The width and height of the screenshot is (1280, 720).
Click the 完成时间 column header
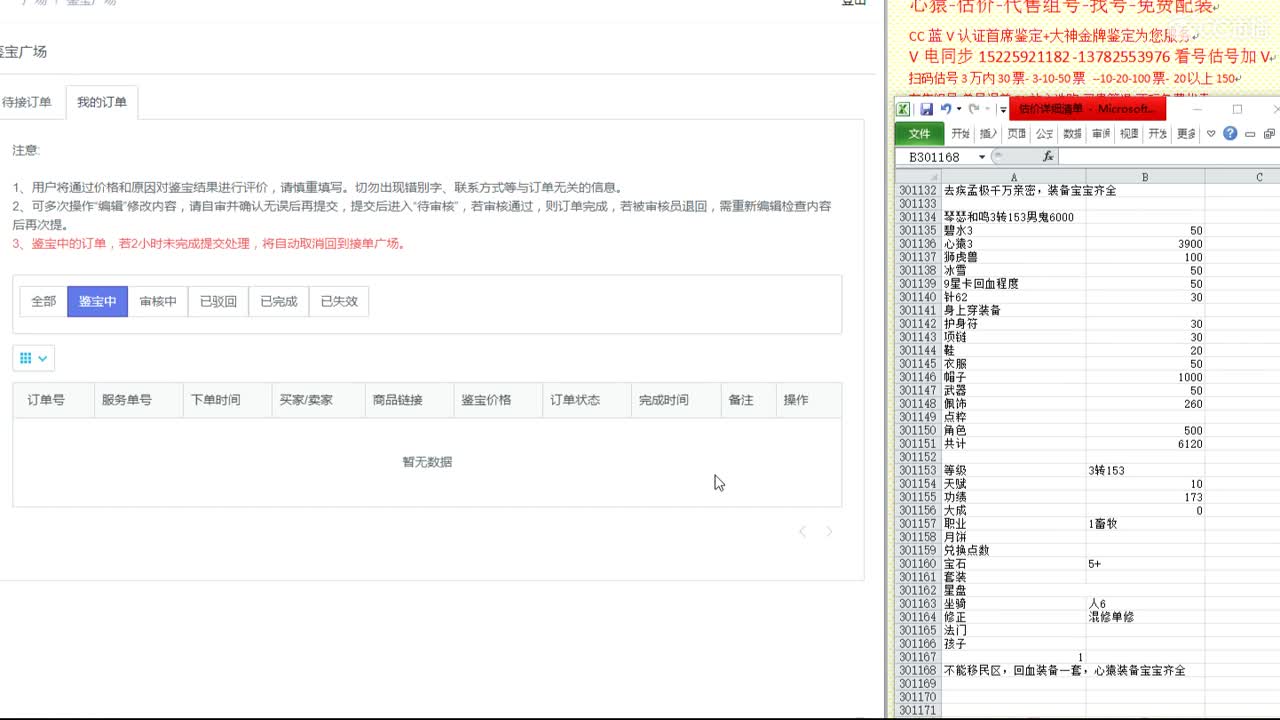(x=675, y=400)
